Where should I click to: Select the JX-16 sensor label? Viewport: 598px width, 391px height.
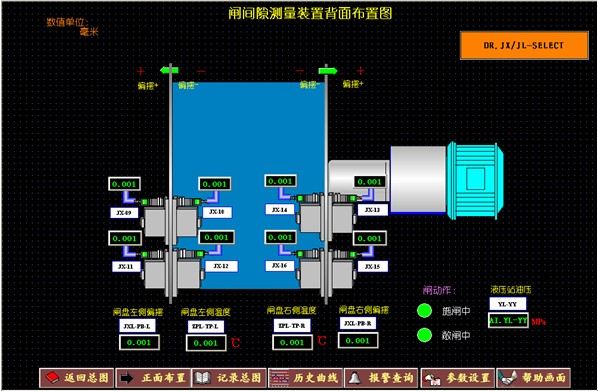point(280,265)
